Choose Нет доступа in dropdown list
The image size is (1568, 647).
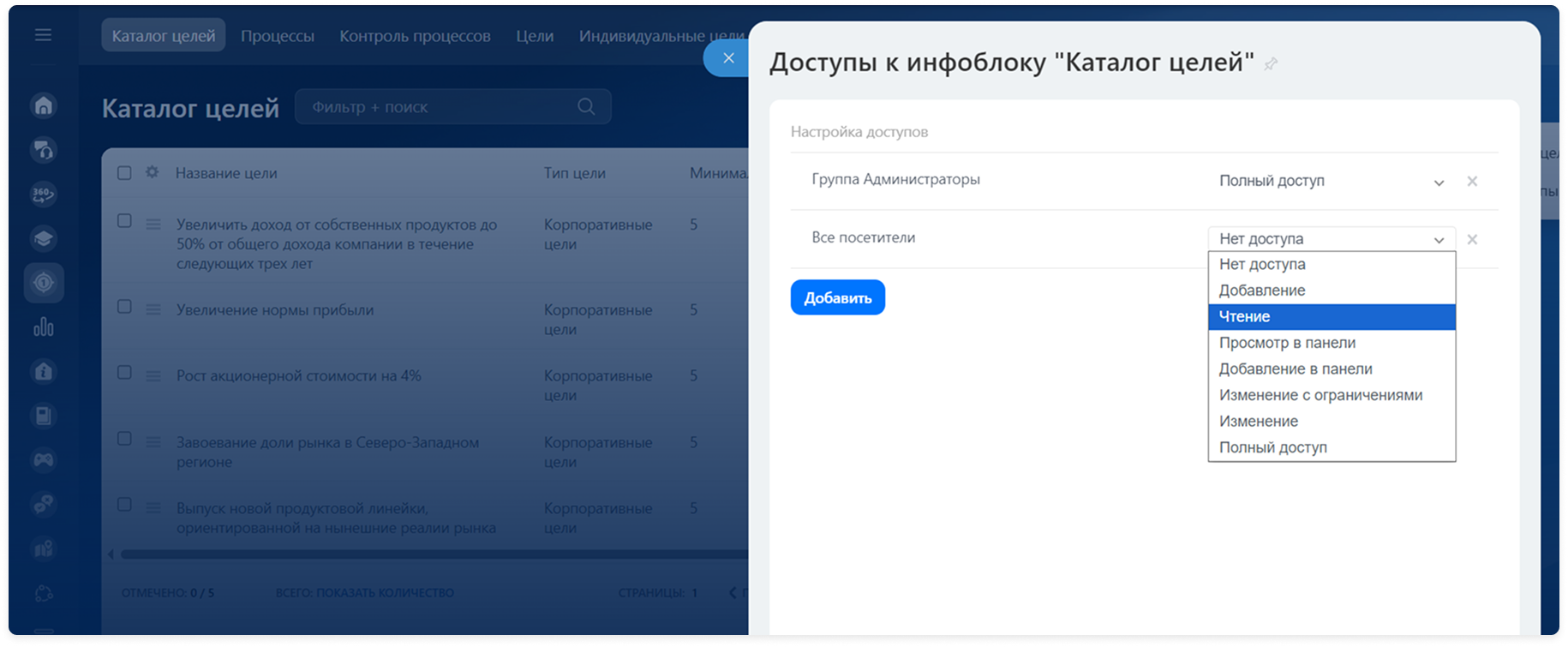point(1332,265)
